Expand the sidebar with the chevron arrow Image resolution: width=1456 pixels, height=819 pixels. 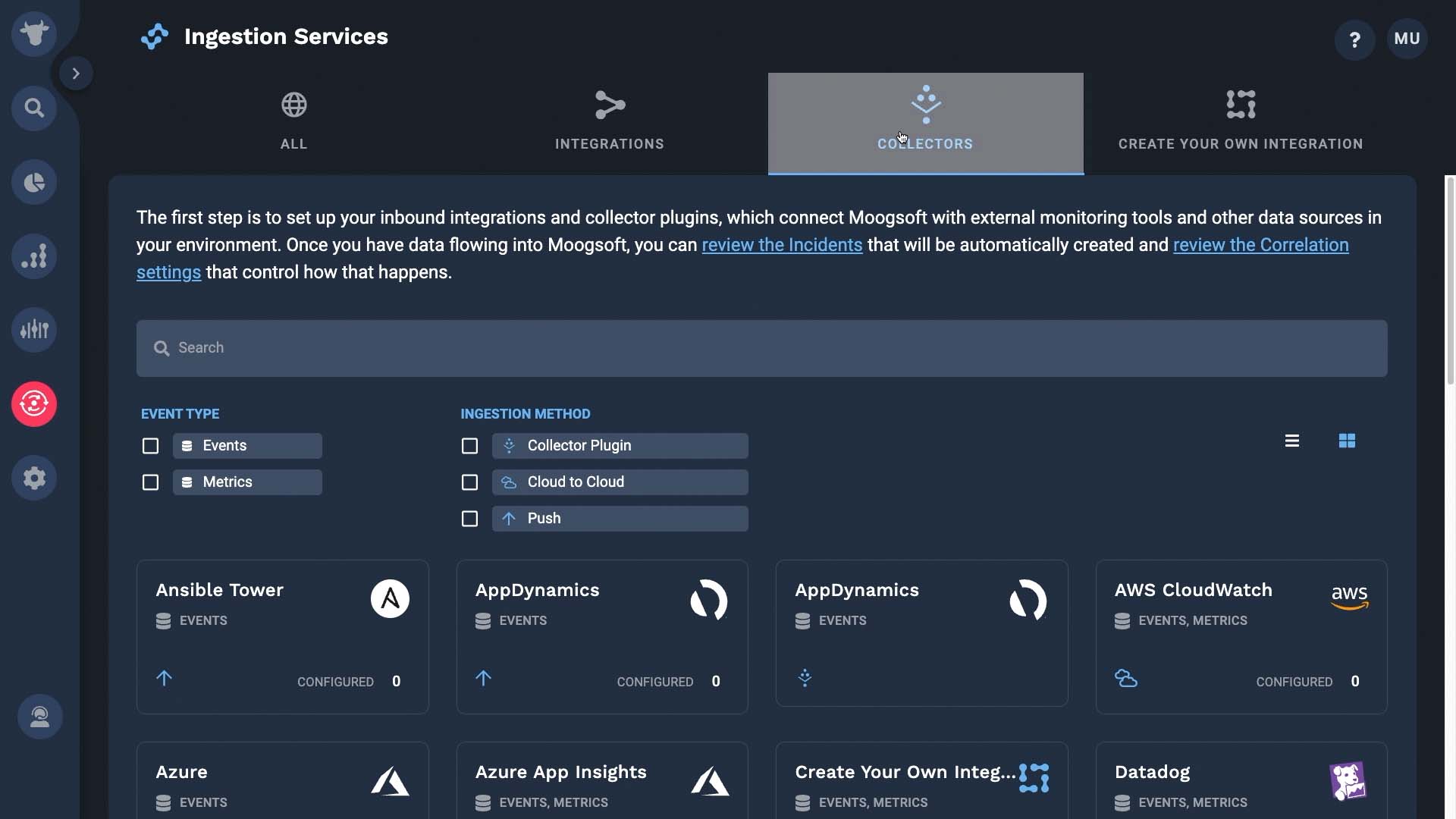76,74
